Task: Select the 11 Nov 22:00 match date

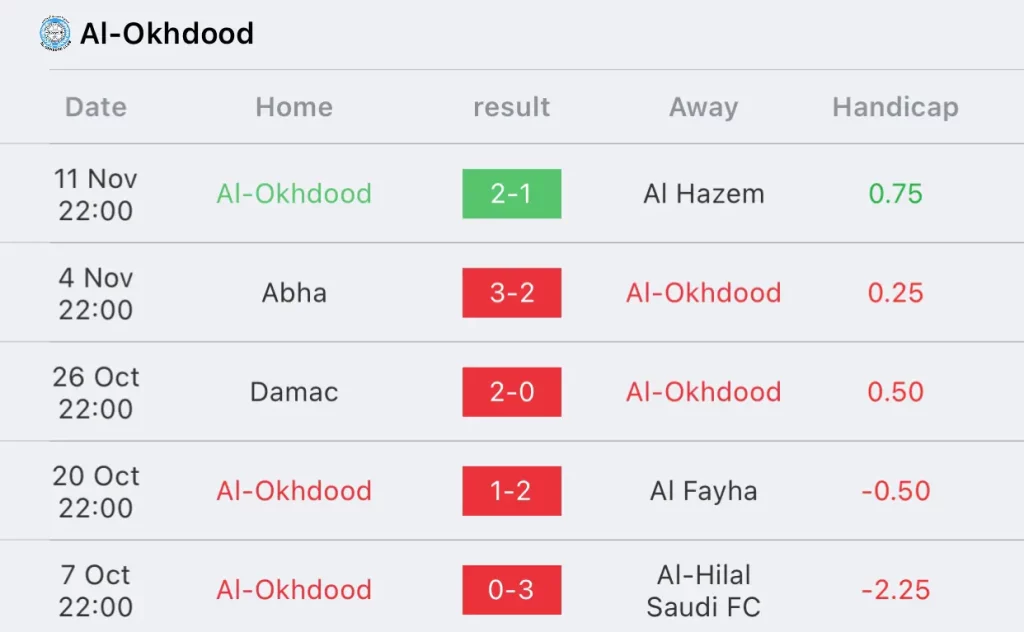Action: [x=95, y=195]
